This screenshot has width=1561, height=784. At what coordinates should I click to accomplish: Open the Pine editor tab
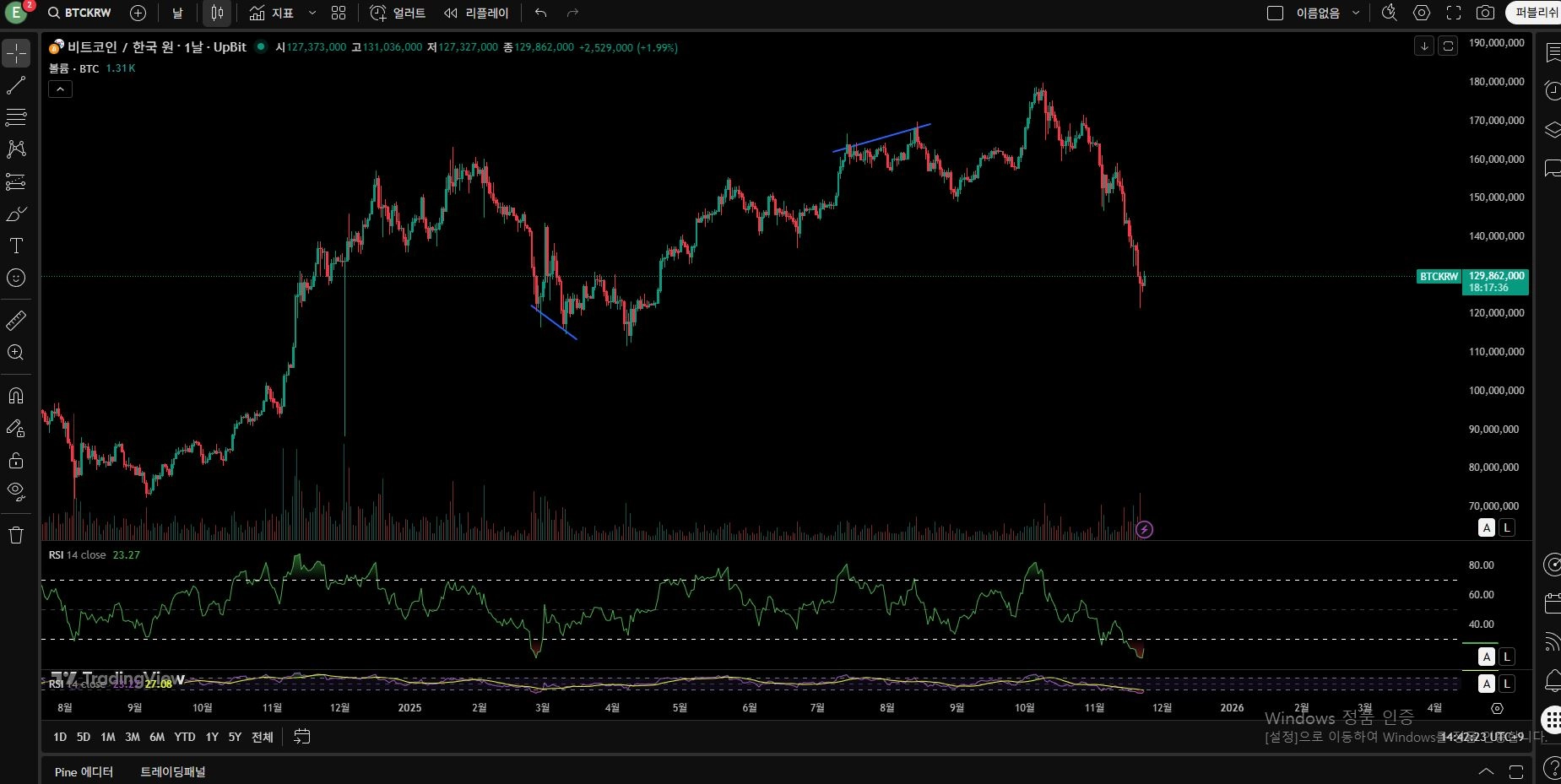[x=84, y=771]
